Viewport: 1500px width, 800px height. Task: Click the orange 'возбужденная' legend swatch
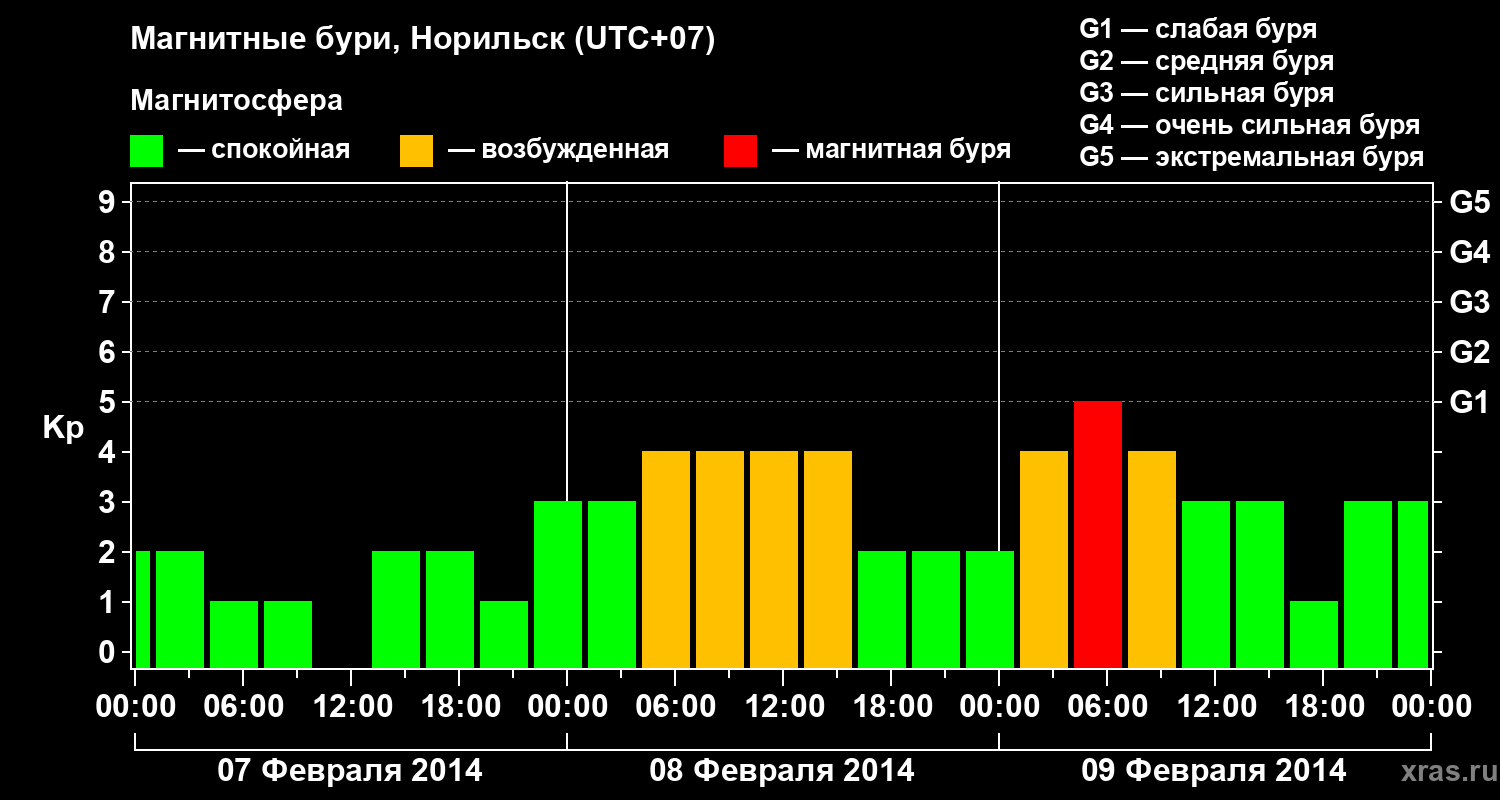point(416,151)
